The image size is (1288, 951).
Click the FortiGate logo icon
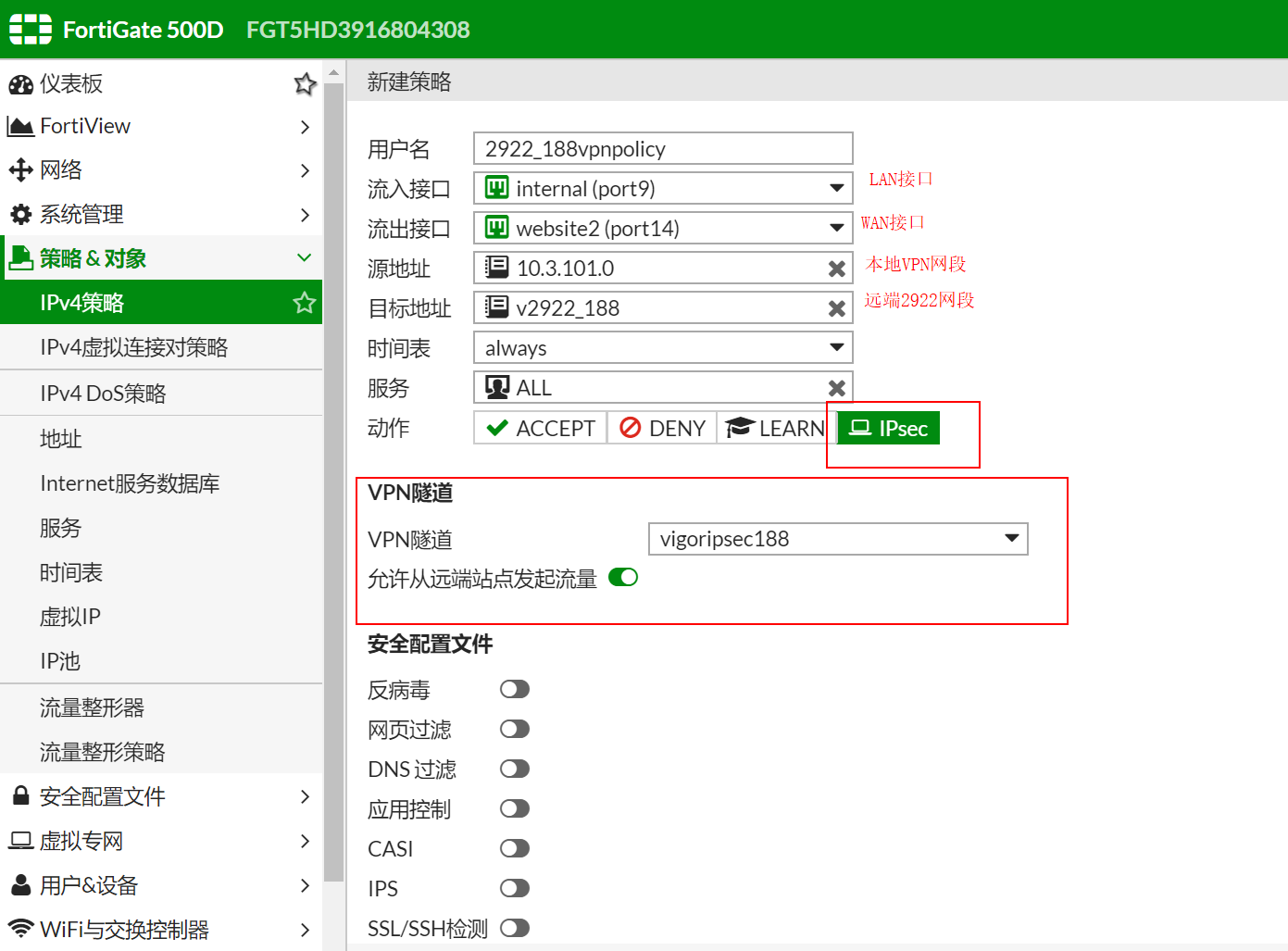31,30
